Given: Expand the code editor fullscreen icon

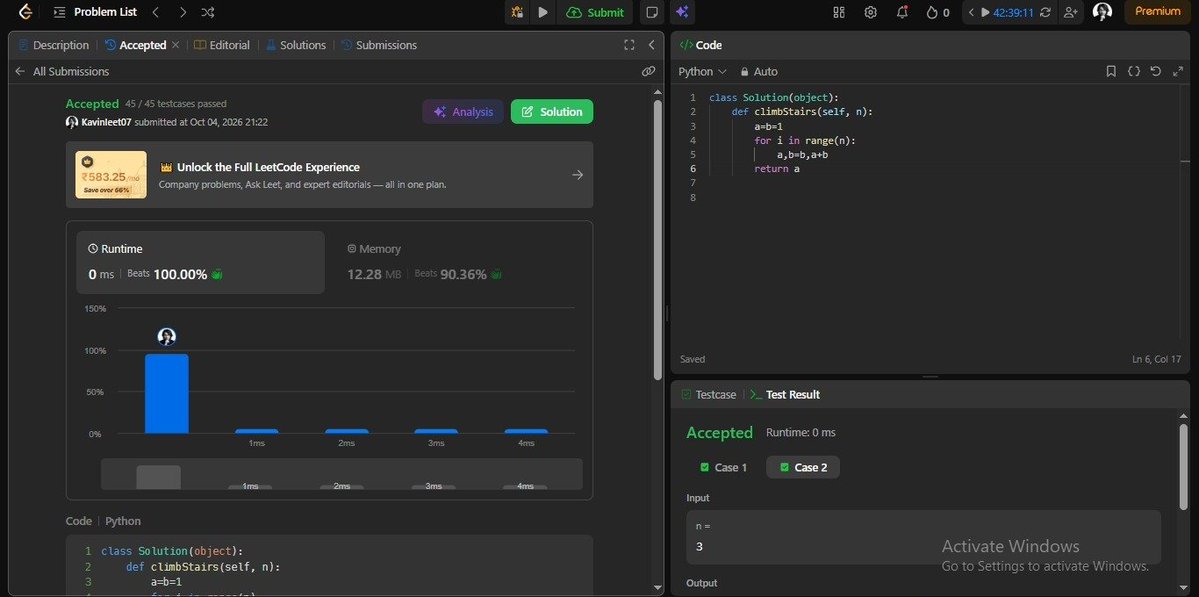Looking at the screenshot, I should point(1178,71).
